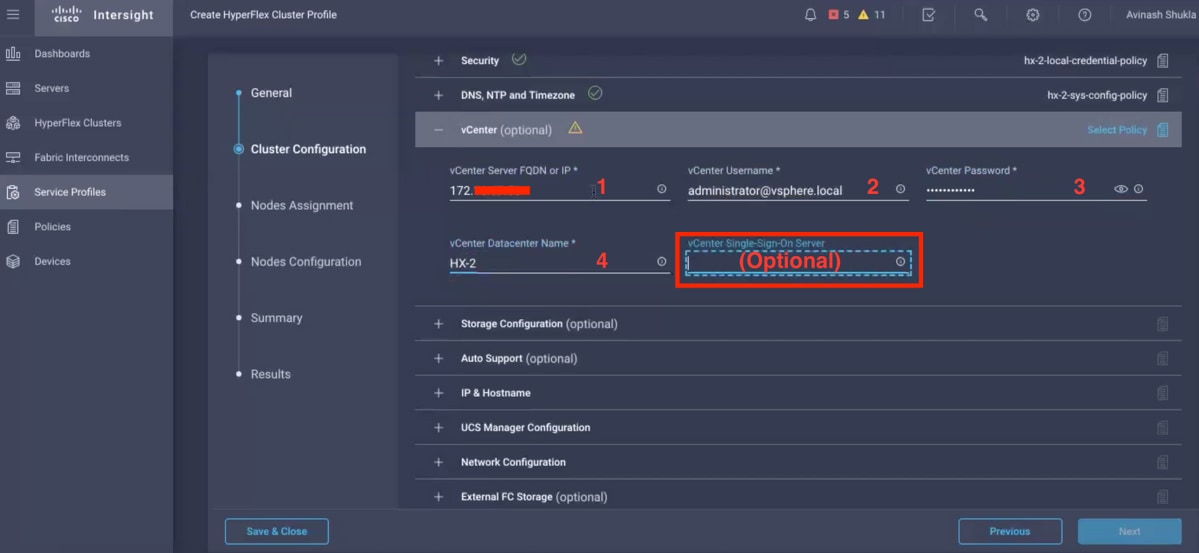The height and width of the screenshot is (553, 1199).
Task: Click the Cisco Intersight logo
Action: (102, 15)
